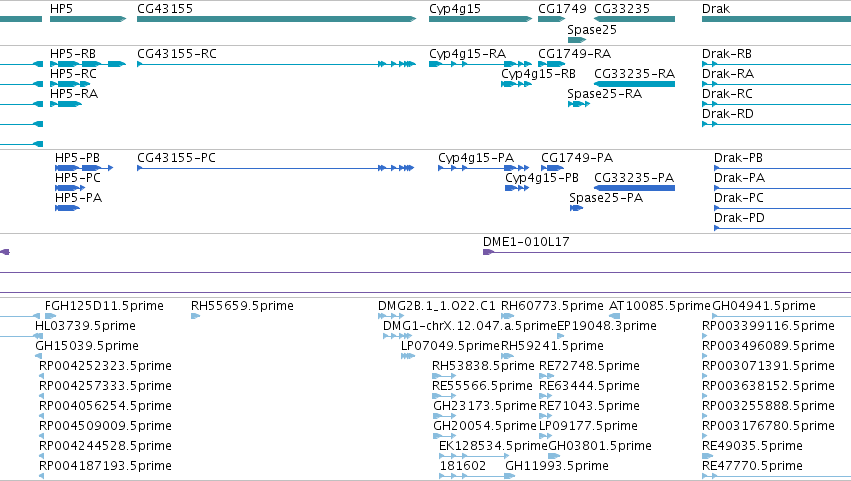851x481 pixels.
Task: Click EST RE72748.5prime label
Action: [589, 366]
